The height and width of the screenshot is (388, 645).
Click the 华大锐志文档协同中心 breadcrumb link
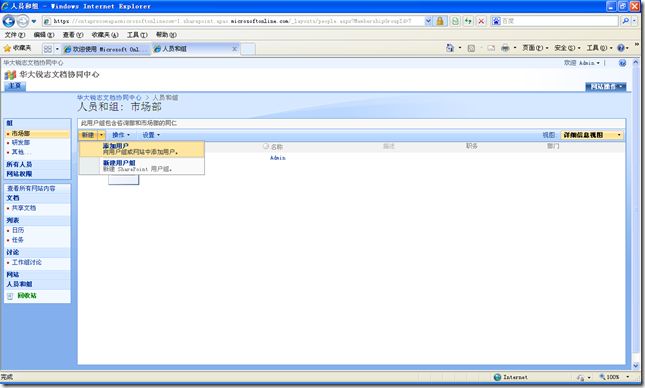click(x=109, y=98)
